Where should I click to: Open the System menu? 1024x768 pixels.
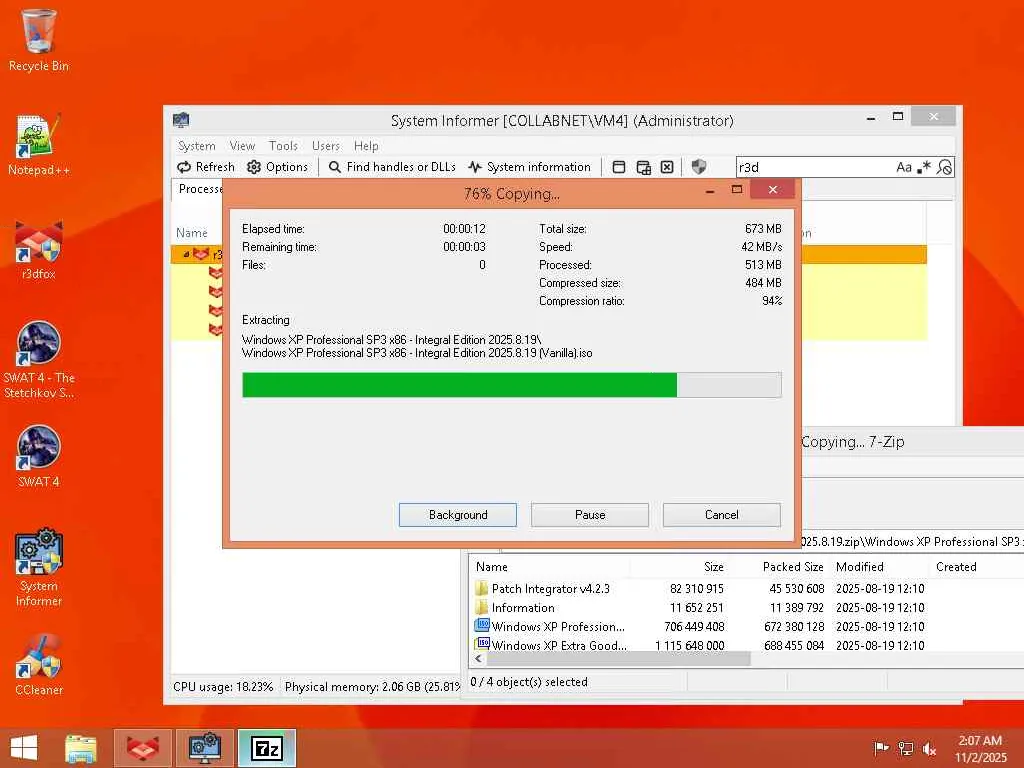point(196,146)
